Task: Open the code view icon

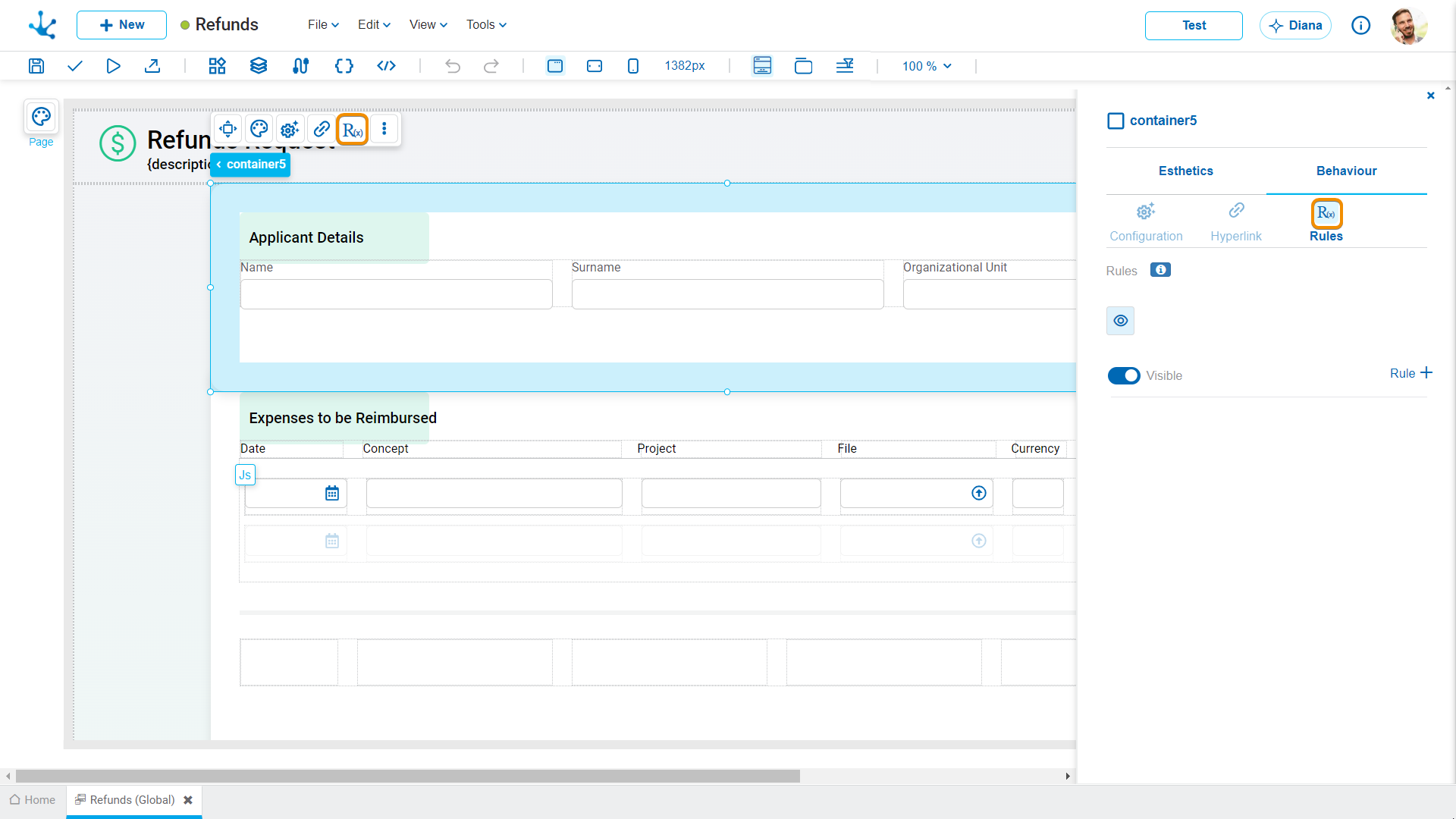Action: point(386,66)
